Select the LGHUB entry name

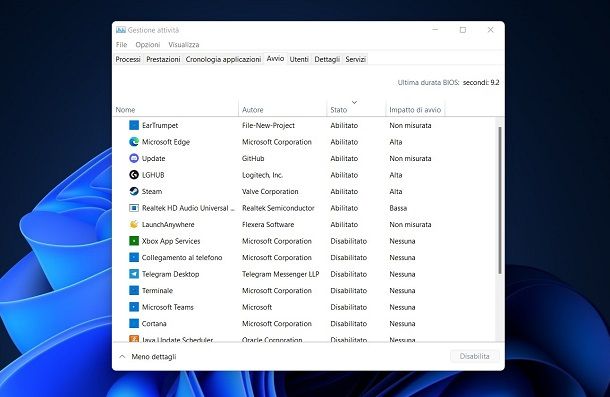153,175
